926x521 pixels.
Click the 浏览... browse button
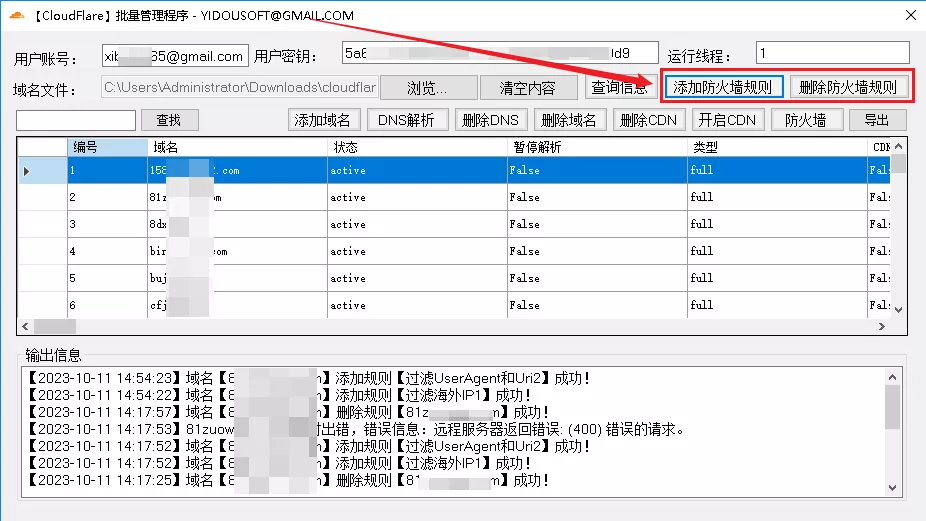click(428, 88)
